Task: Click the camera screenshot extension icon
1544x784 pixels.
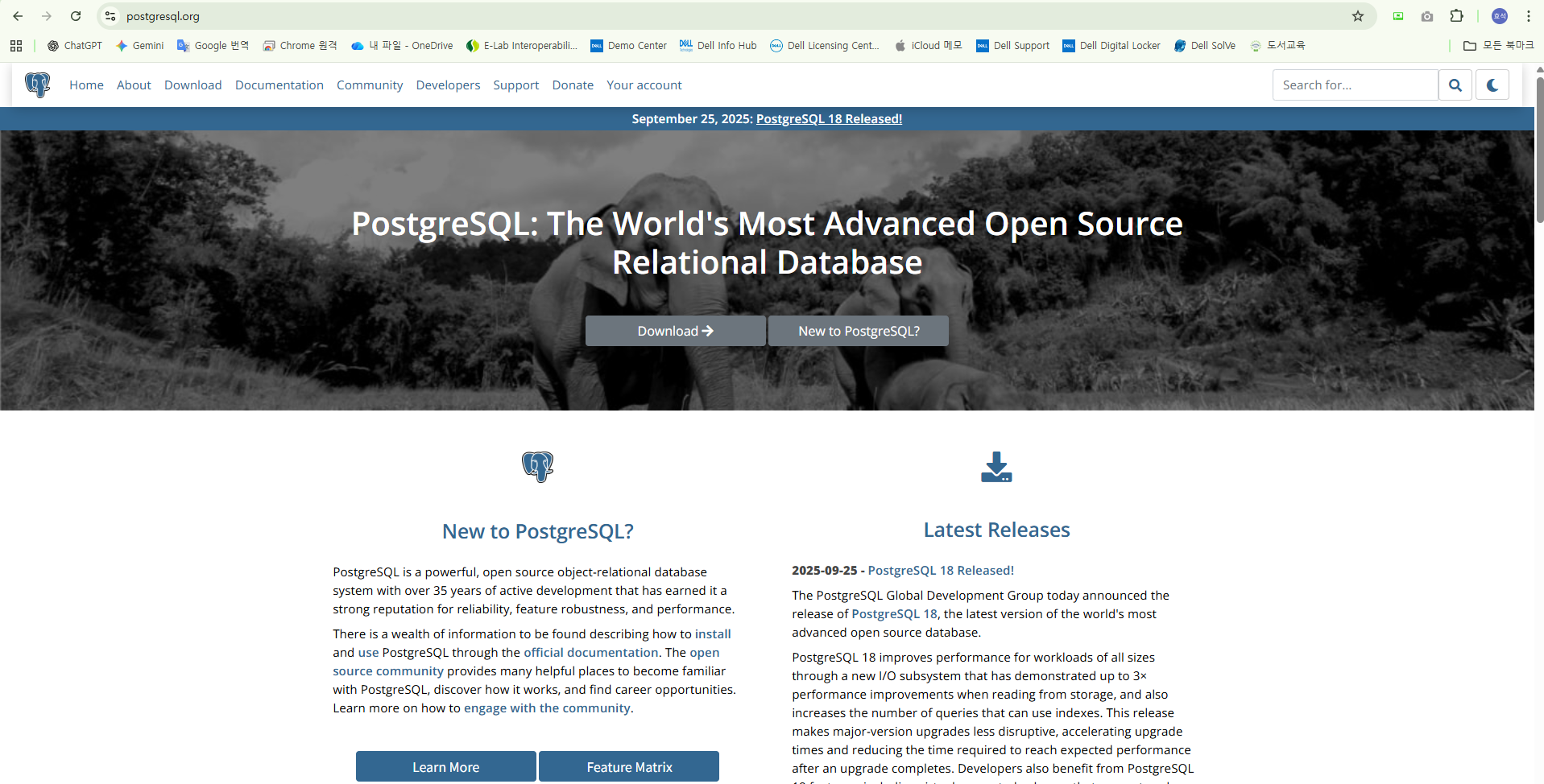Action: click(1427, 16)
